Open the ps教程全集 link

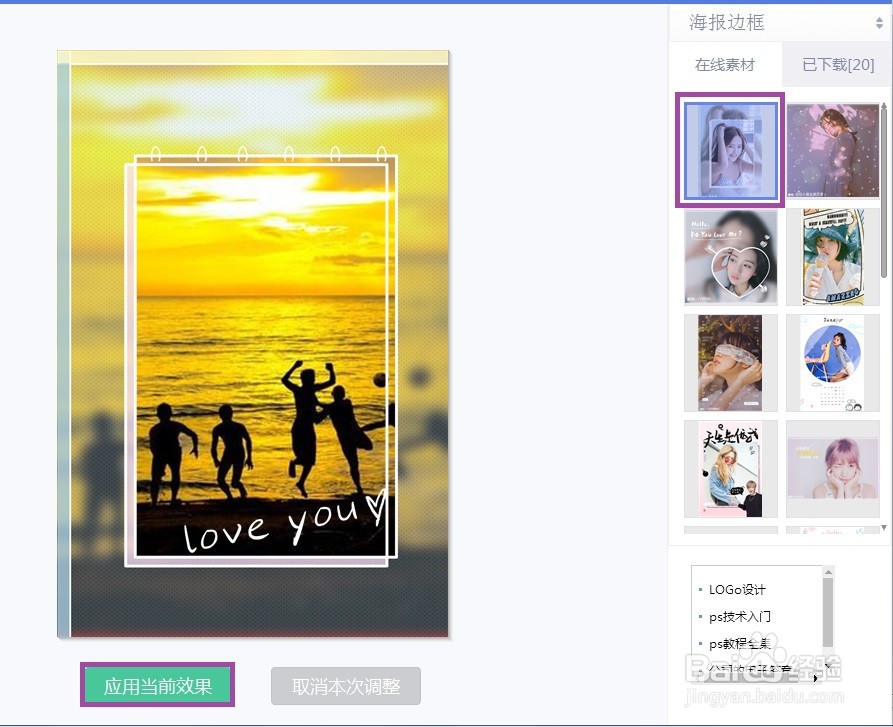click(x=739, y=644)
